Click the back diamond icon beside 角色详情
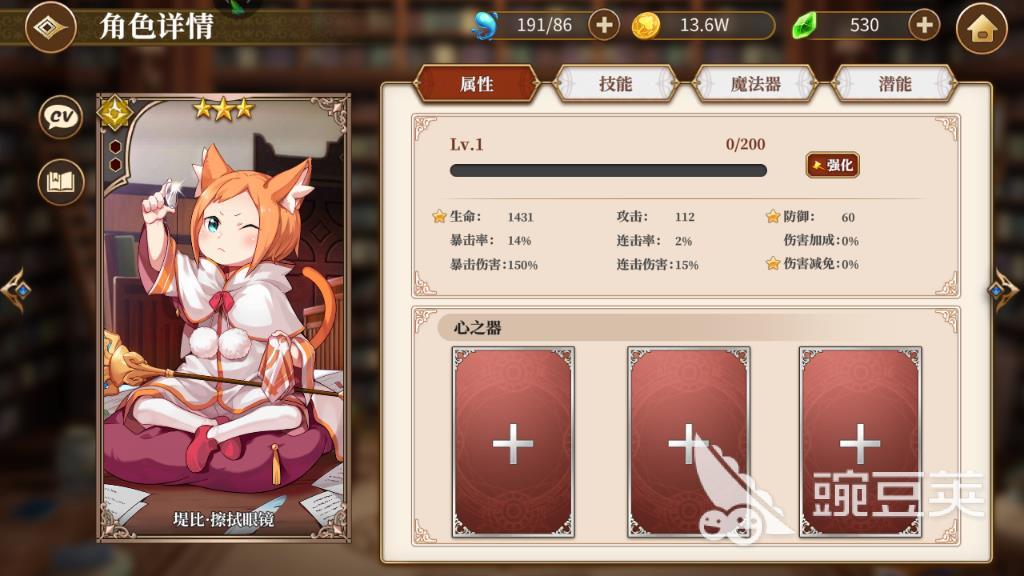This screenshot has width=1024, height=576. point(51,27)
